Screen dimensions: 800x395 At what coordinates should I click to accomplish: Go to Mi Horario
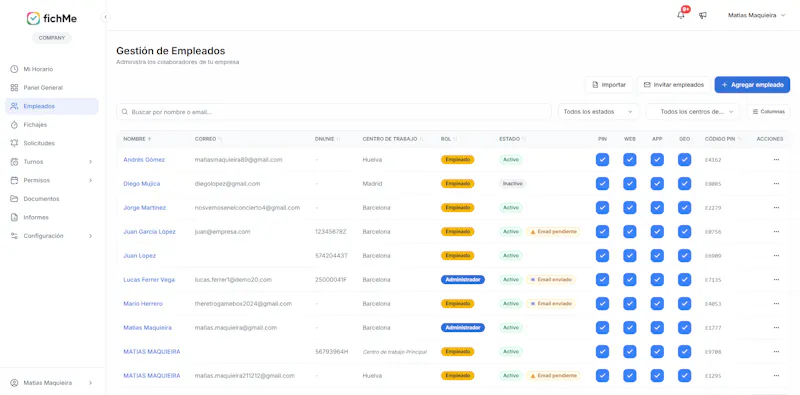click(x=52, y=69)
